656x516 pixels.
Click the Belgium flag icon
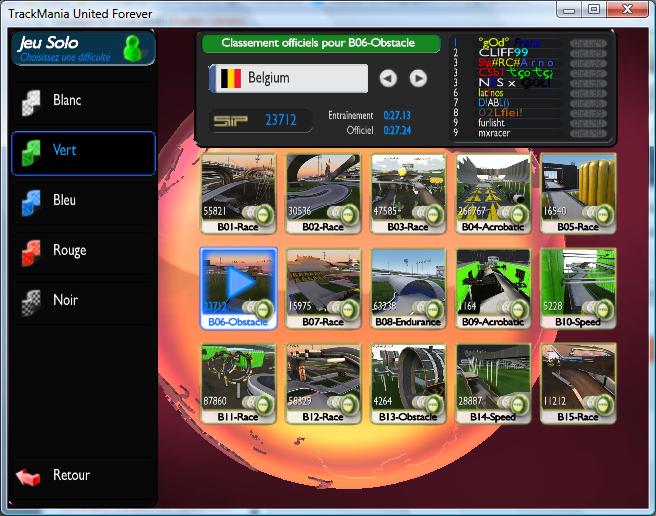coord(229,78)
